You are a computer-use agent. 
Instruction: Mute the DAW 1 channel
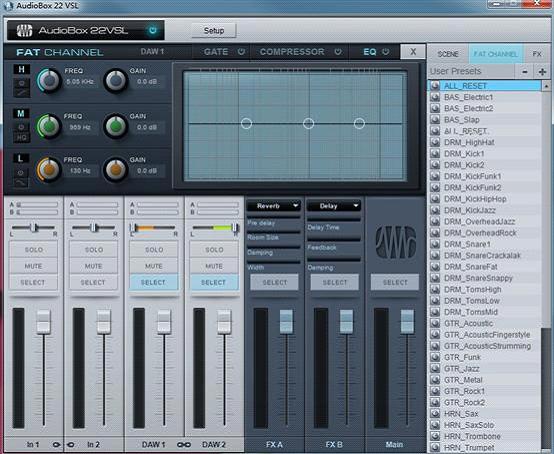point(154,266)
